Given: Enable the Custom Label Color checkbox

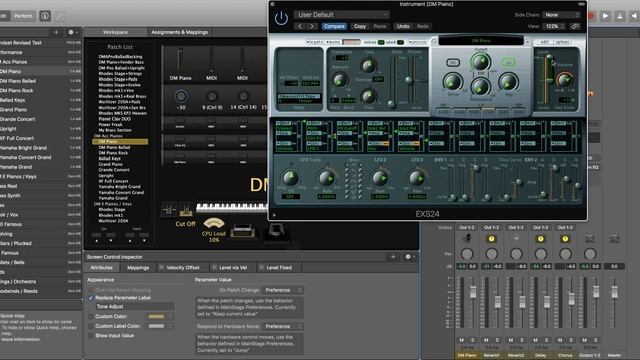Looking at the screenshot, I should pos(91,326).
